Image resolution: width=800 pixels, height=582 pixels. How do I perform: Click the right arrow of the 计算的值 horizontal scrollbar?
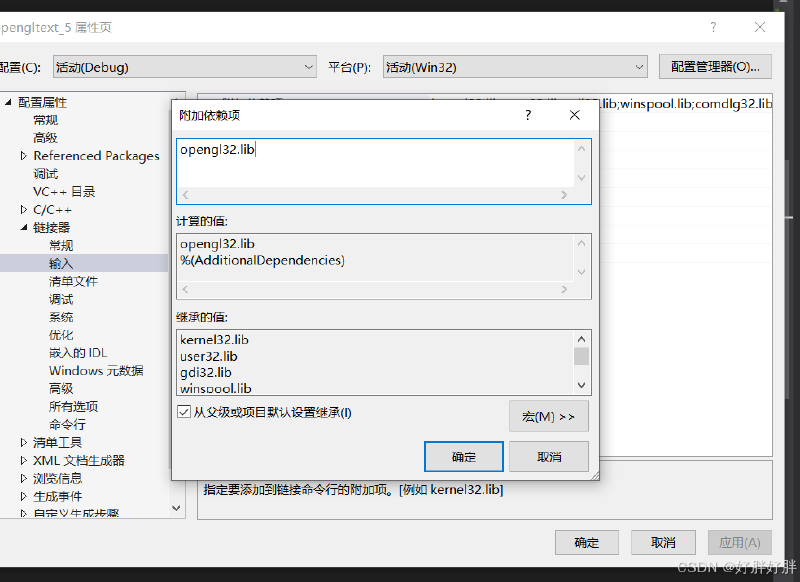coord(564,289)
